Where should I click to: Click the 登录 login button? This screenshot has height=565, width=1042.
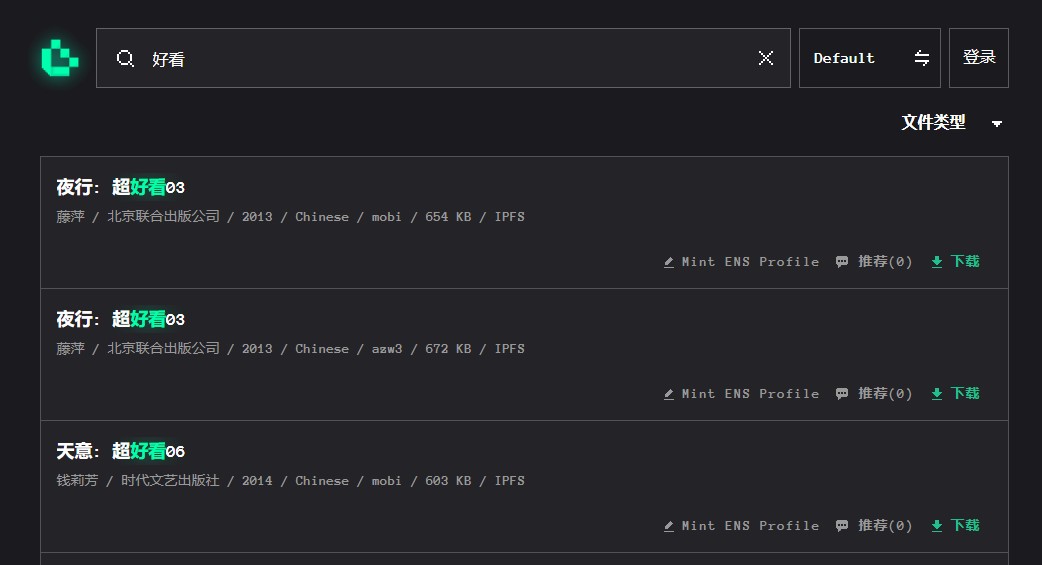978,58
